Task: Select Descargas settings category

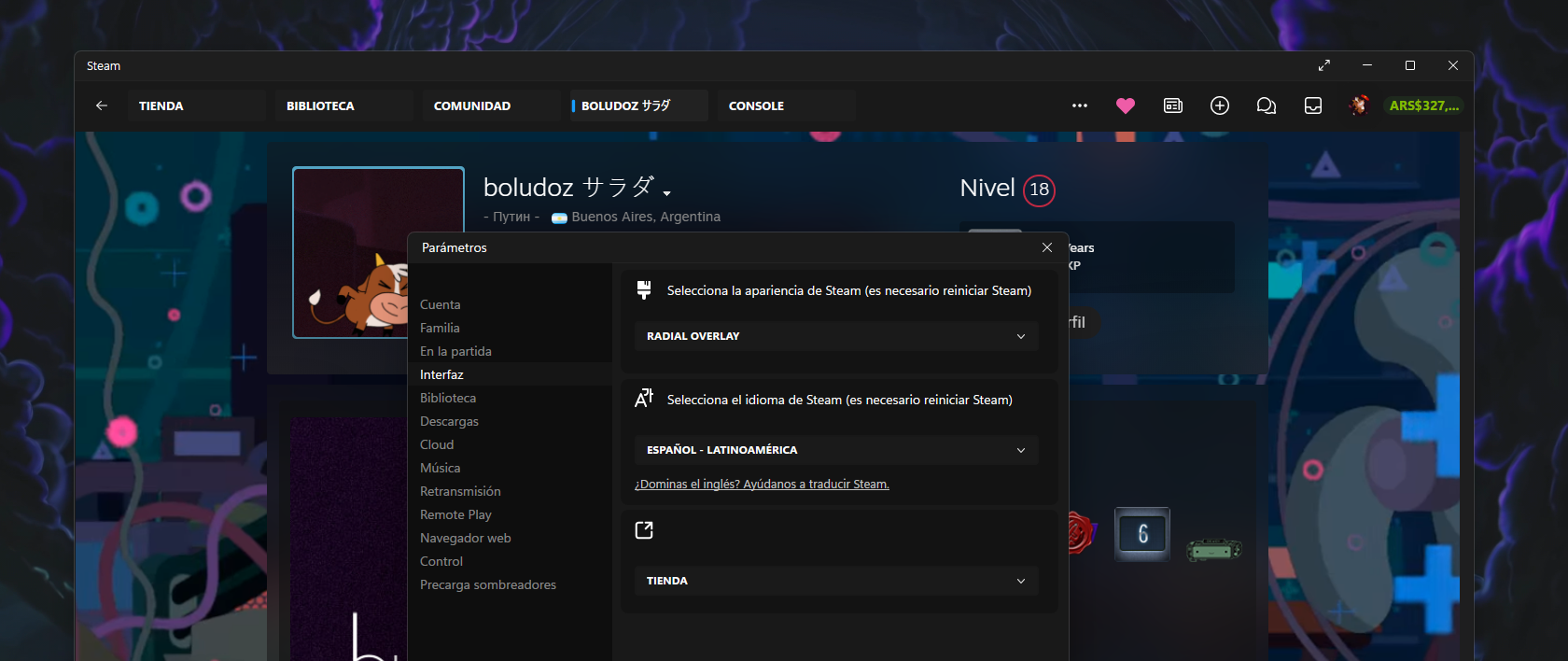Action: click(x=510, y=421)
